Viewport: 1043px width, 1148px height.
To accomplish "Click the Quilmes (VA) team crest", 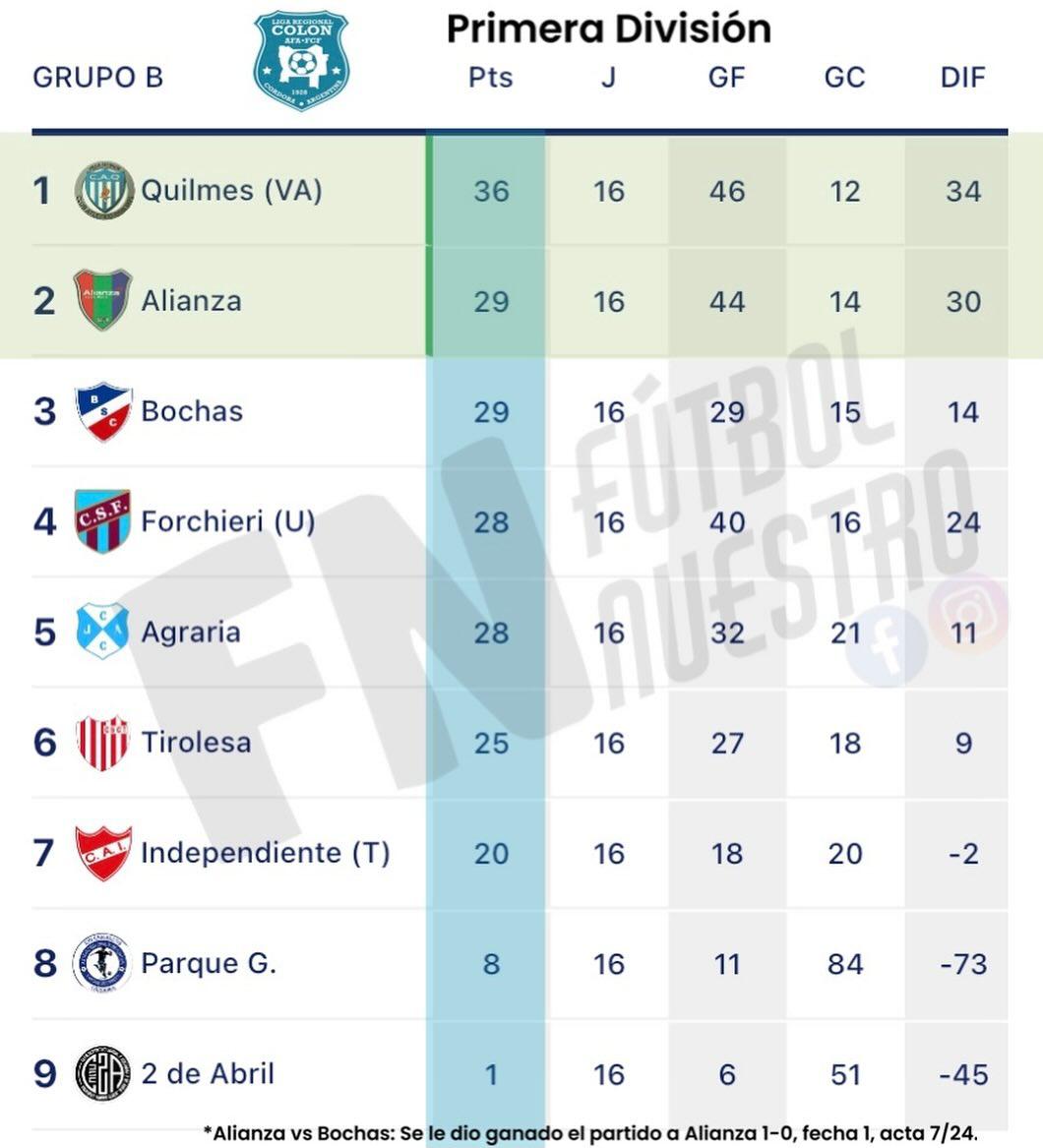I will pos(103,191).
